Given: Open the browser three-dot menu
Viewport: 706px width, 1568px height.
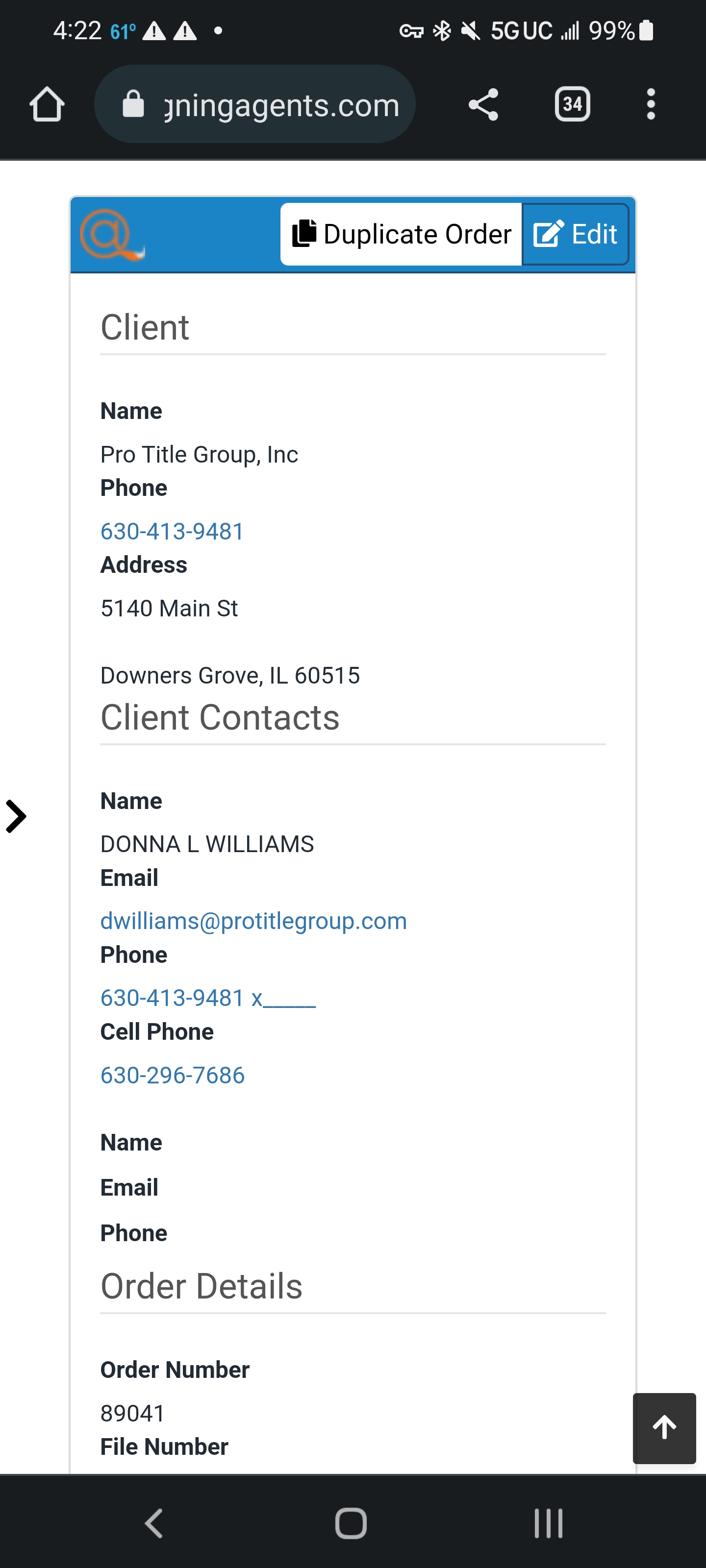Looking at the screenshot, I should (651, 105).
